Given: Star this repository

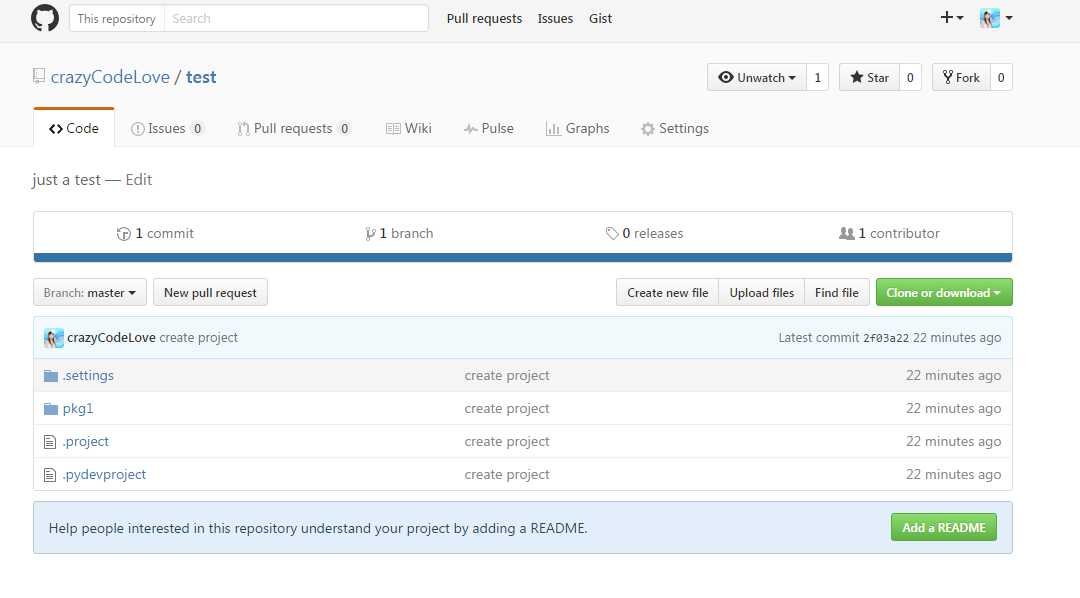Looking at the screenshot, I should tap(869, 77).
